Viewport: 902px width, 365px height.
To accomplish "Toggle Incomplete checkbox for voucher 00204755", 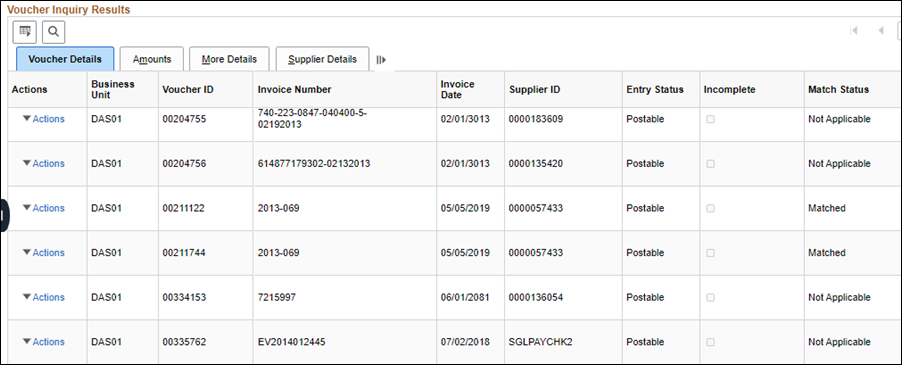I will click(710, 119).
